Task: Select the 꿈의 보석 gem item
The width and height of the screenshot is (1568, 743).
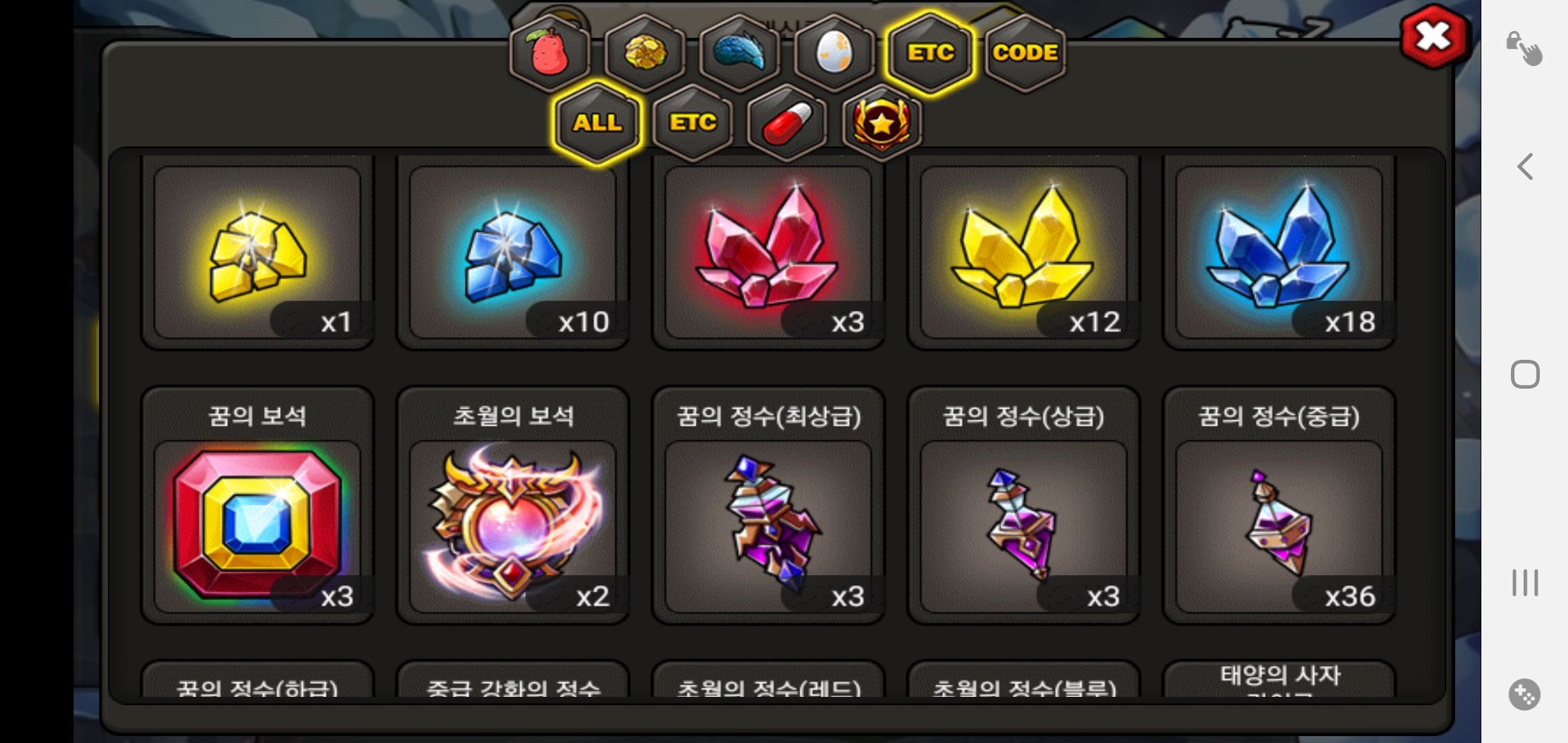Action: [257, 506]
